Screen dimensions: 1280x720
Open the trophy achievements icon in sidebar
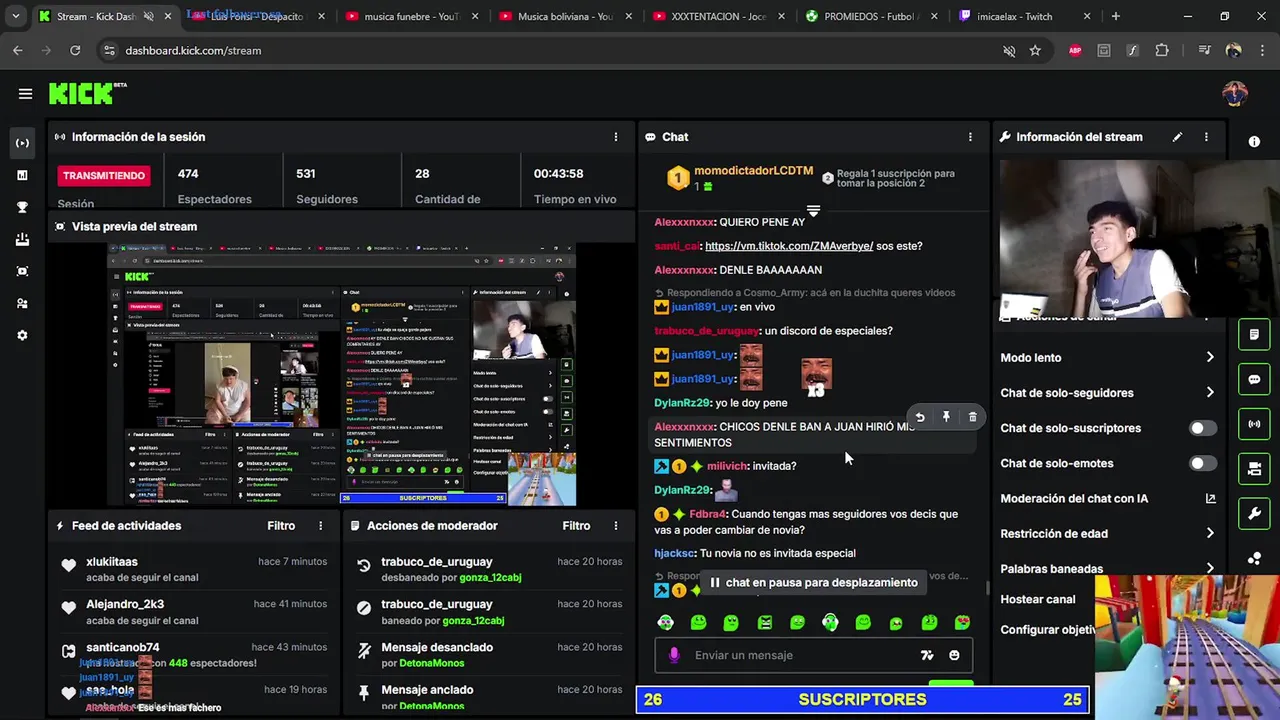pyautogui.click(x=22, y=207)
